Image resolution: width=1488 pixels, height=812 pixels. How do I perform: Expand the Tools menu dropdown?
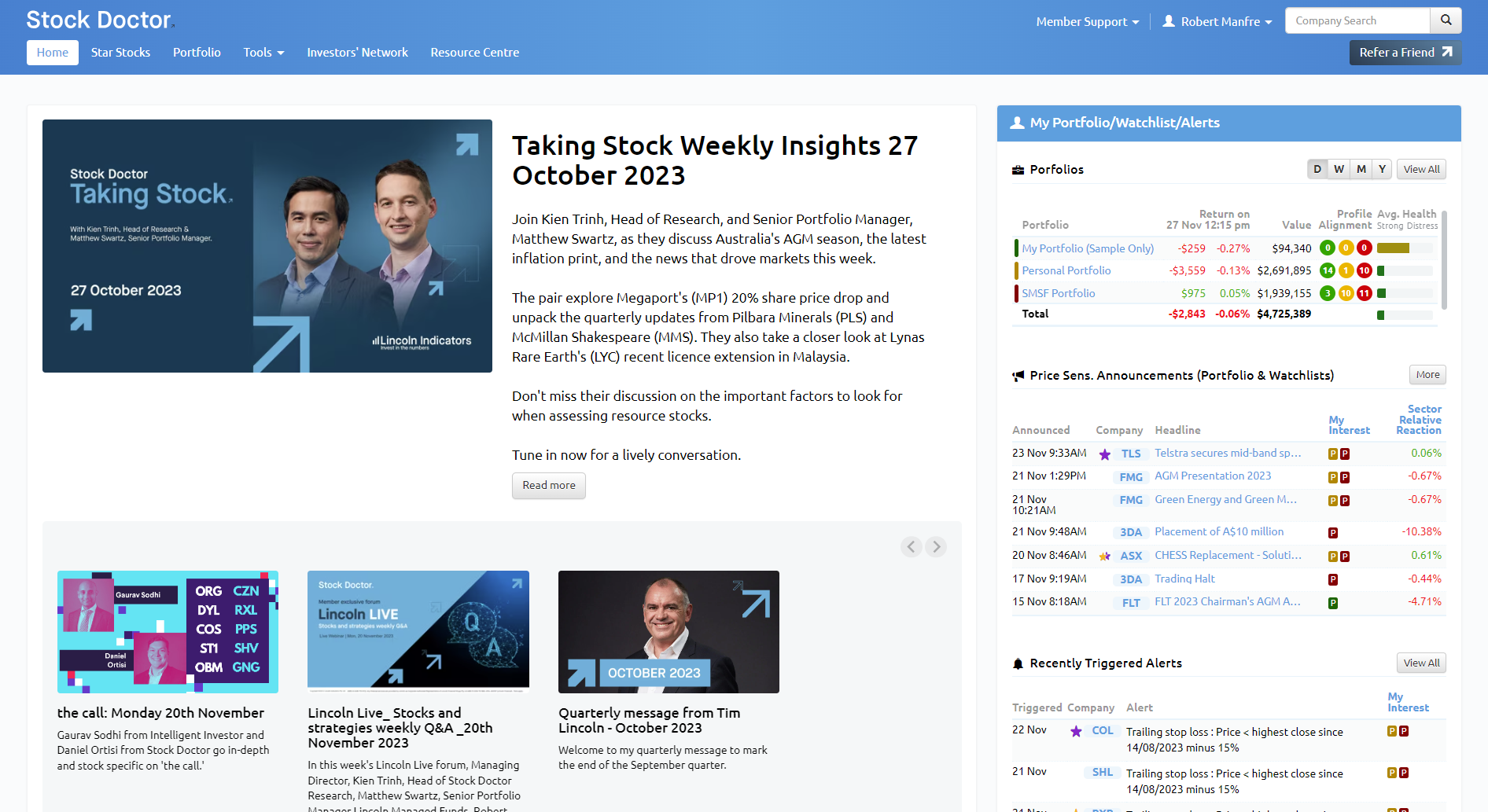(263, 53)
